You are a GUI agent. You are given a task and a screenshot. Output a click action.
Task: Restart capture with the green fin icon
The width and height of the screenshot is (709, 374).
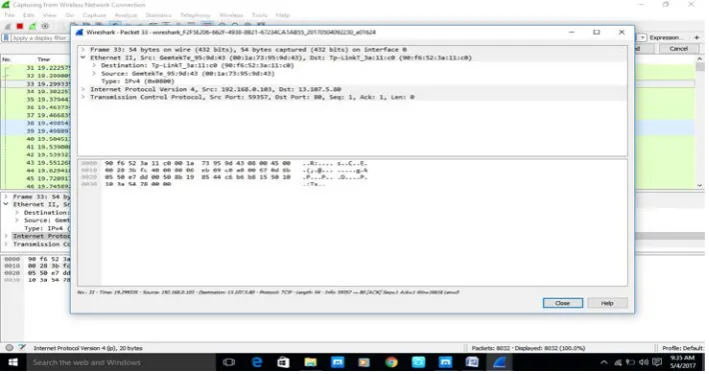[x=32, y=26]
